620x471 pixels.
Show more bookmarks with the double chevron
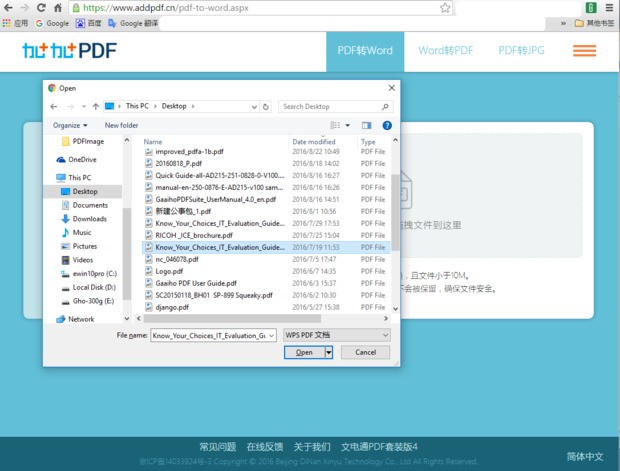pyautogui.click(x=563, y=23)
